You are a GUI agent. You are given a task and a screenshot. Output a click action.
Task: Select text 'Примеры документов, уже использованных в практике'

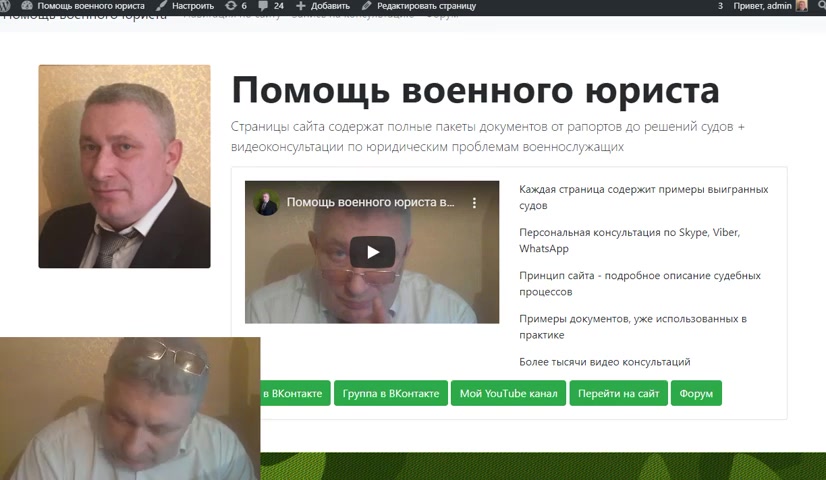(x=633, y=327)
